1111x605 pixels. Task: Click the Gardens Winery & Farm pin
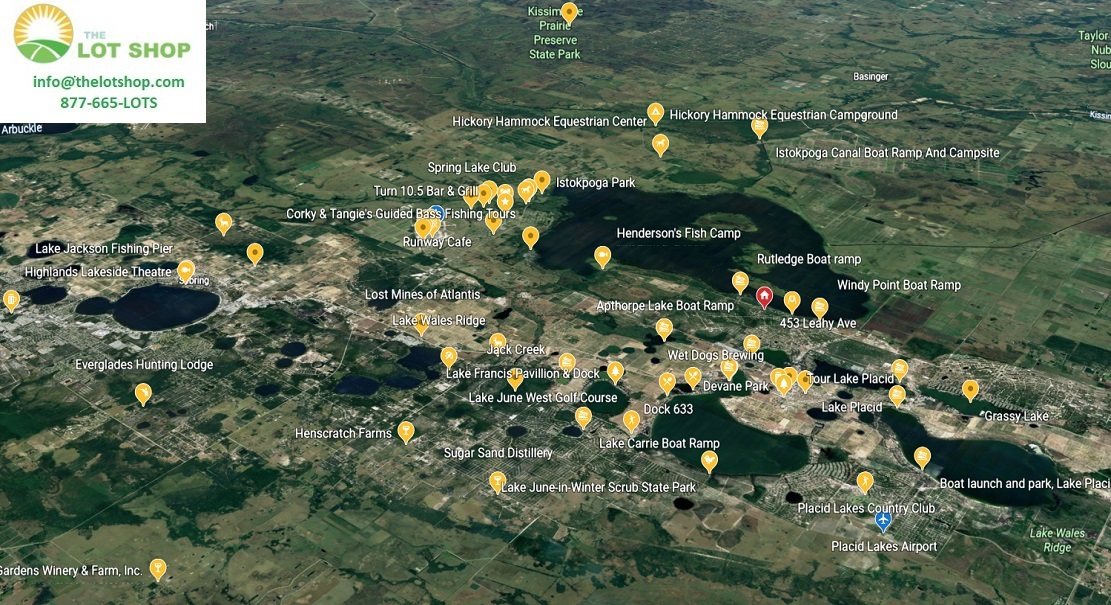(157, 569)
